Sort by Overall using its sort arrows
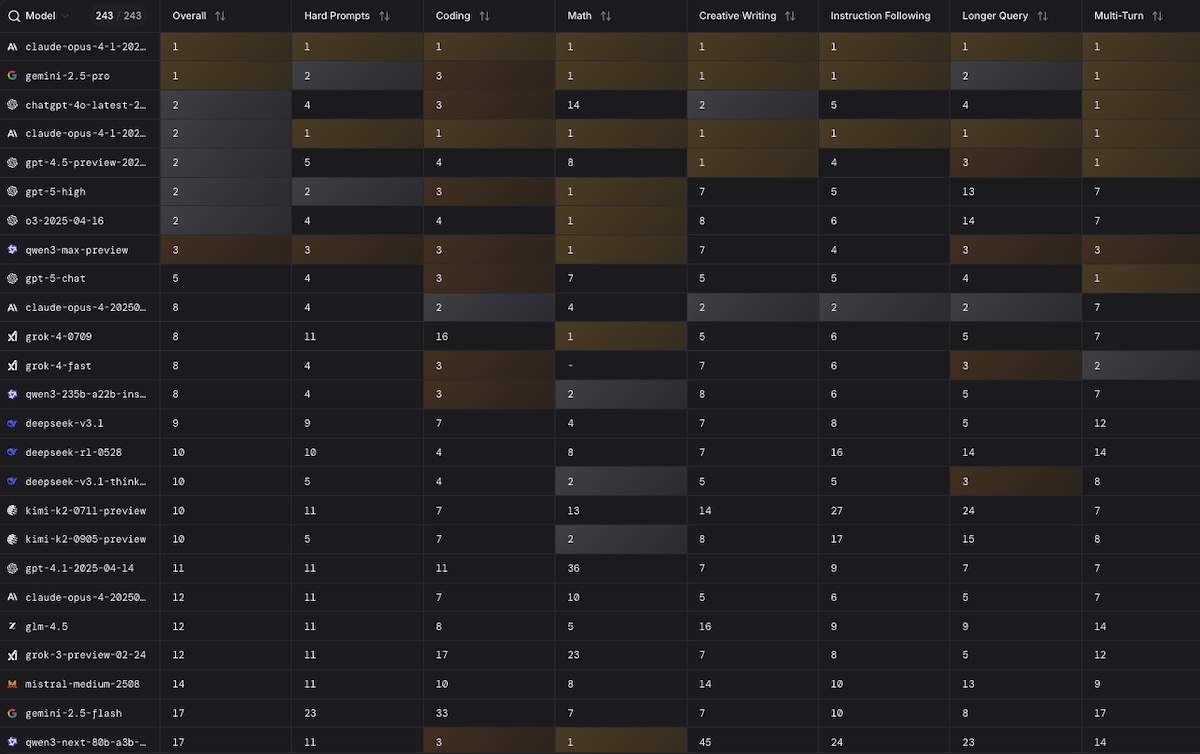This screenshot has height=754, width=1200. click(220, 16)
